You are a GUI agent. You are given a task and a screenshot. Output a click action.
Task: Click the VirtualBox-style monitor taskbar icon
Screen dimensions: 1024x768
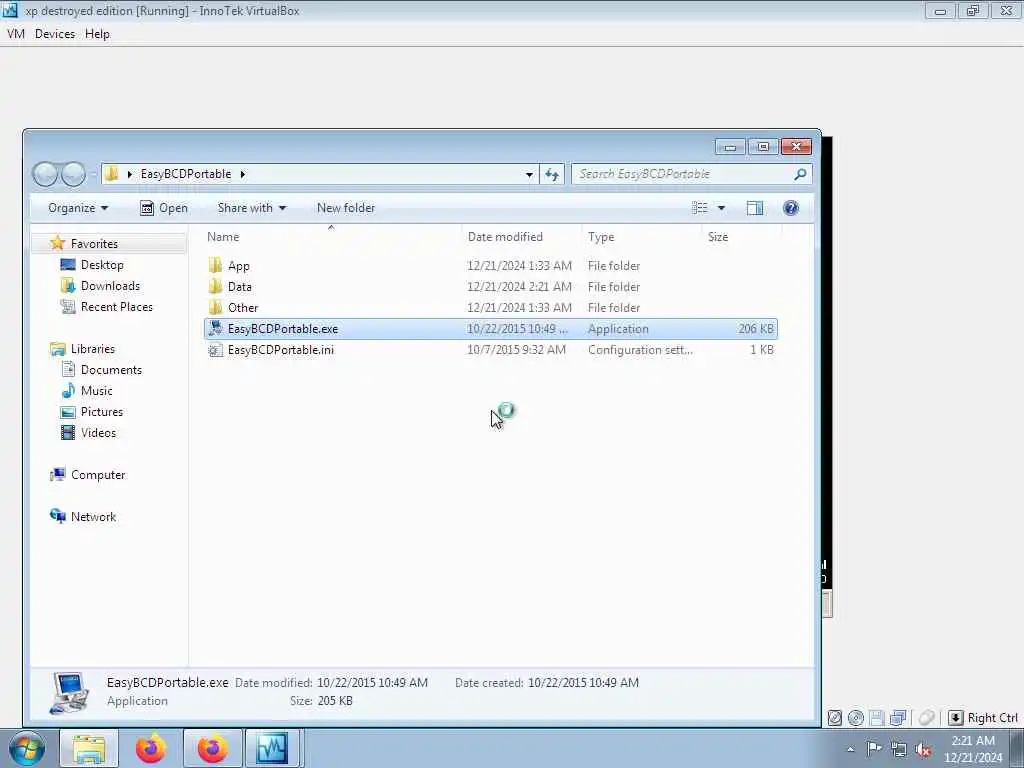272,748
